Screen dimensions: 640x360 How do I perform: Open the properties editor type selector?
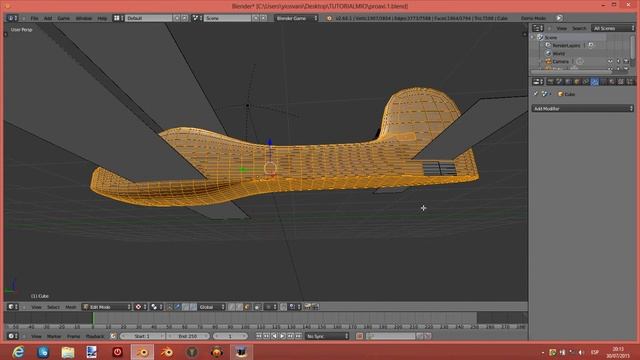click(538, 82)
